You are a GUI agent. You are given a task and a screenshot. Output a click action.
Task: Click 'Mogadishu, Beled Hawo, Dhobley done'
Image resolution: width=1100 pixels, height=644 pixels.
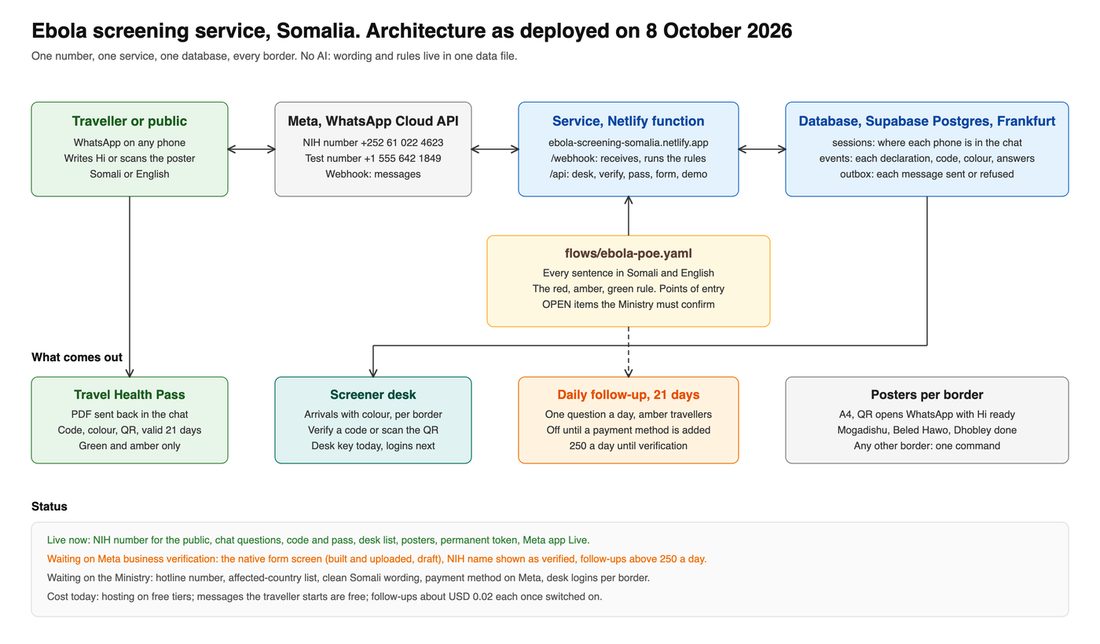click(927, 430)
